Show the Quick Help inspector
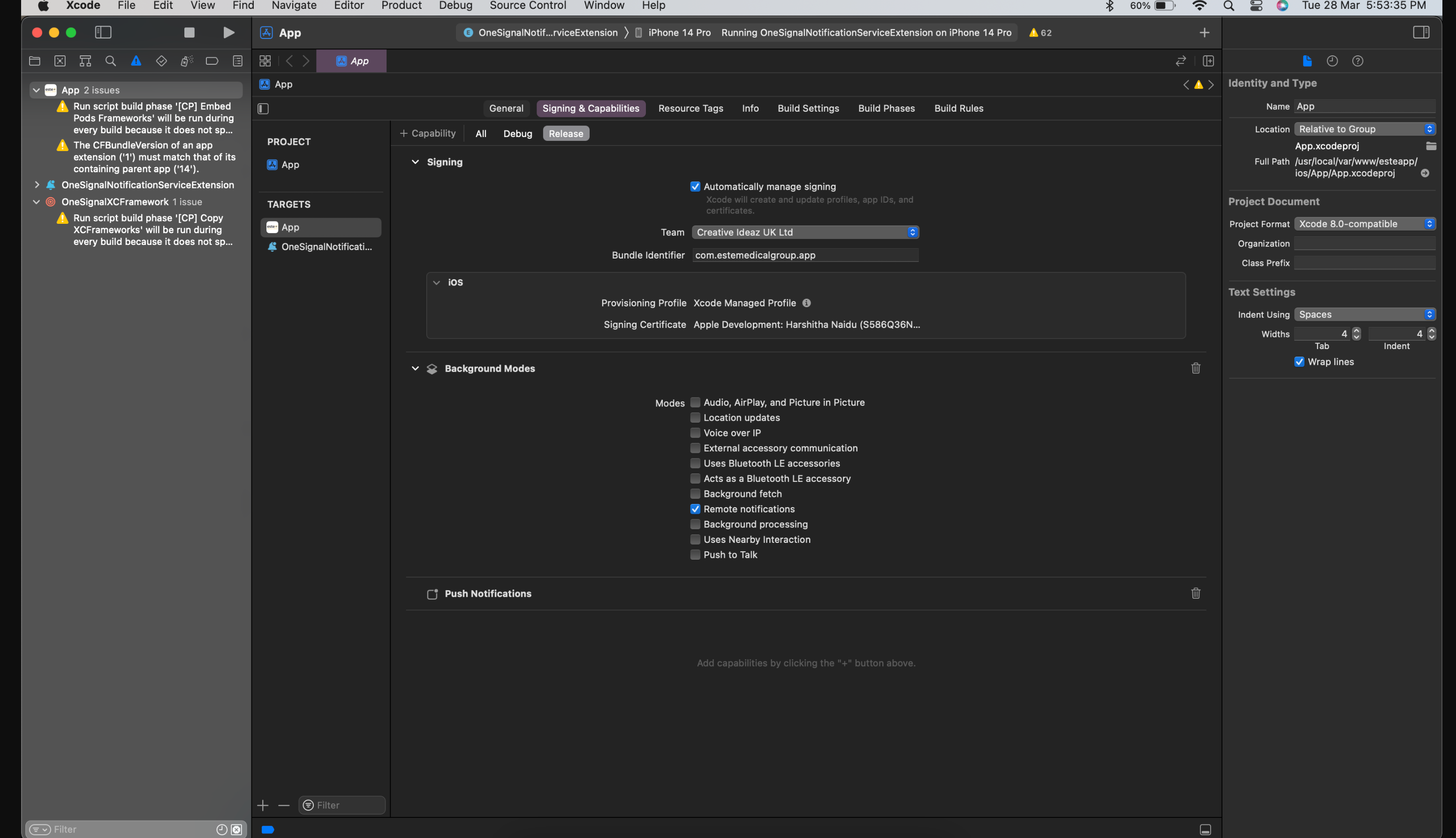This screenshot has height=838, width=1456. pos(1357,61)
